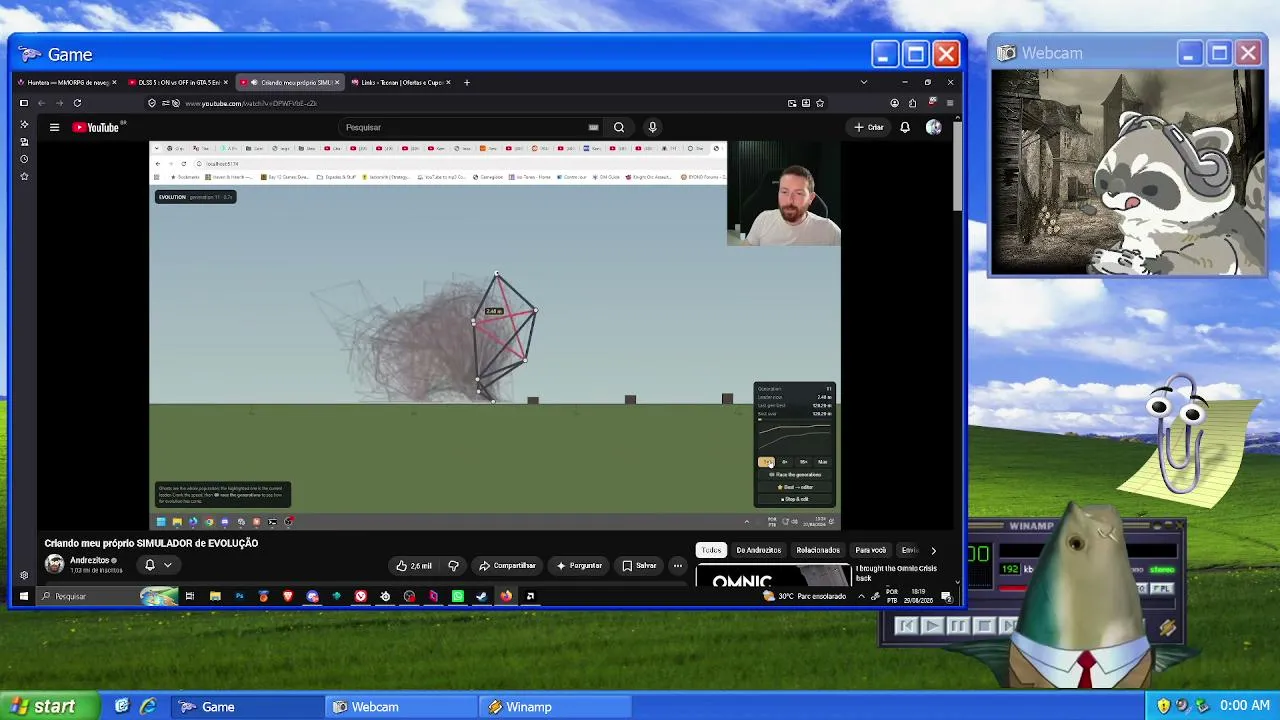Open more actions ellipsis under the video
Viewport: 1280px width, 720px height.
pyautogui.click(x=677, y=565)
